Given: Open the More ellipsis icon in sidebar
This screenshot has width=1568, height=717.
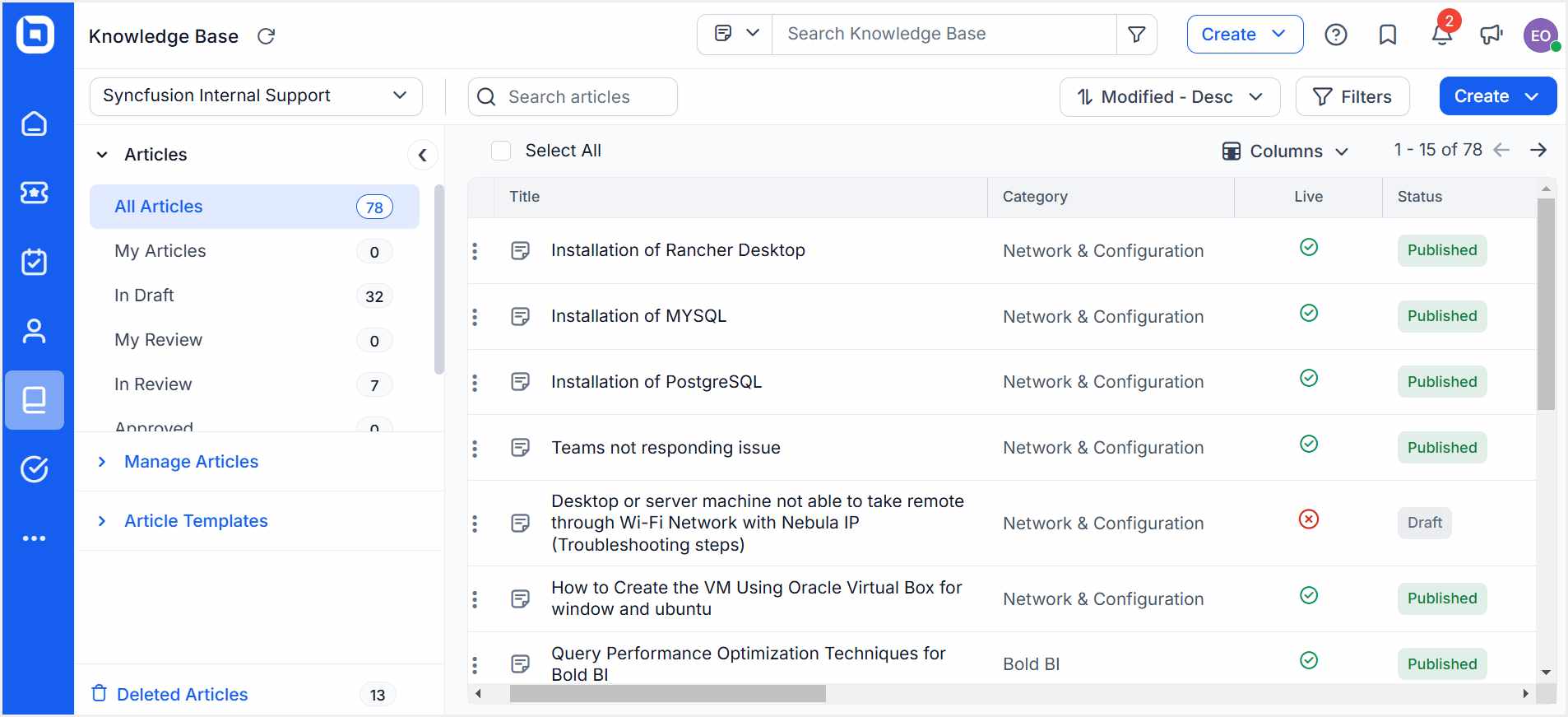Looking at the screenshot, I should tap(34, 538).
